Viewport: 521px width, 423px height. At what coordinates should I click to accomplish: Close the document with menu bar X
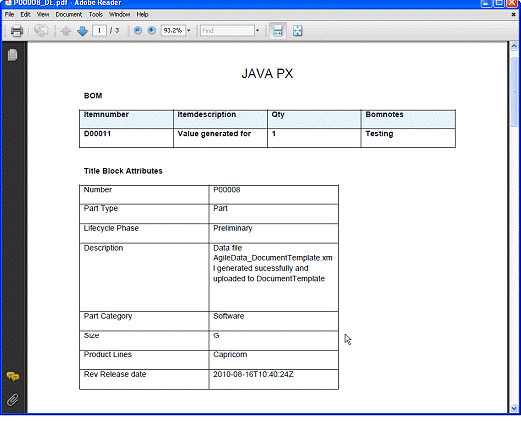point(513,15)
